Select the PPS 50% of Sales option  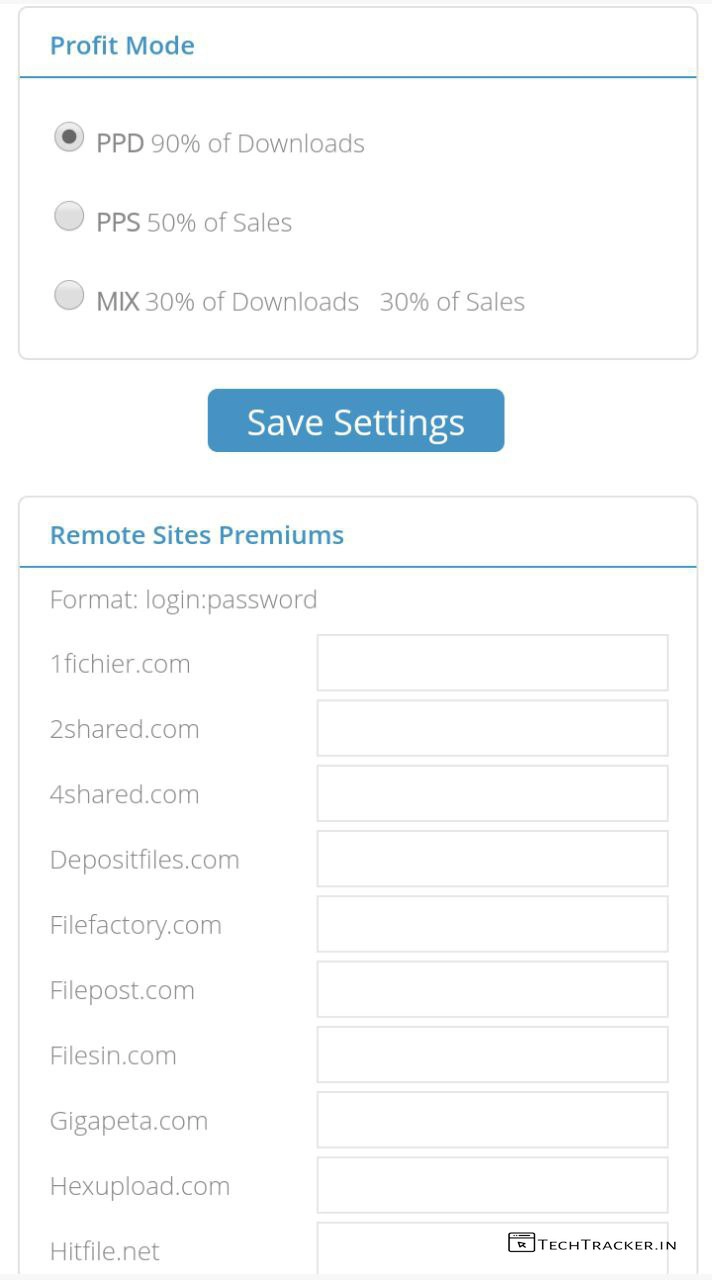(69, 216)
